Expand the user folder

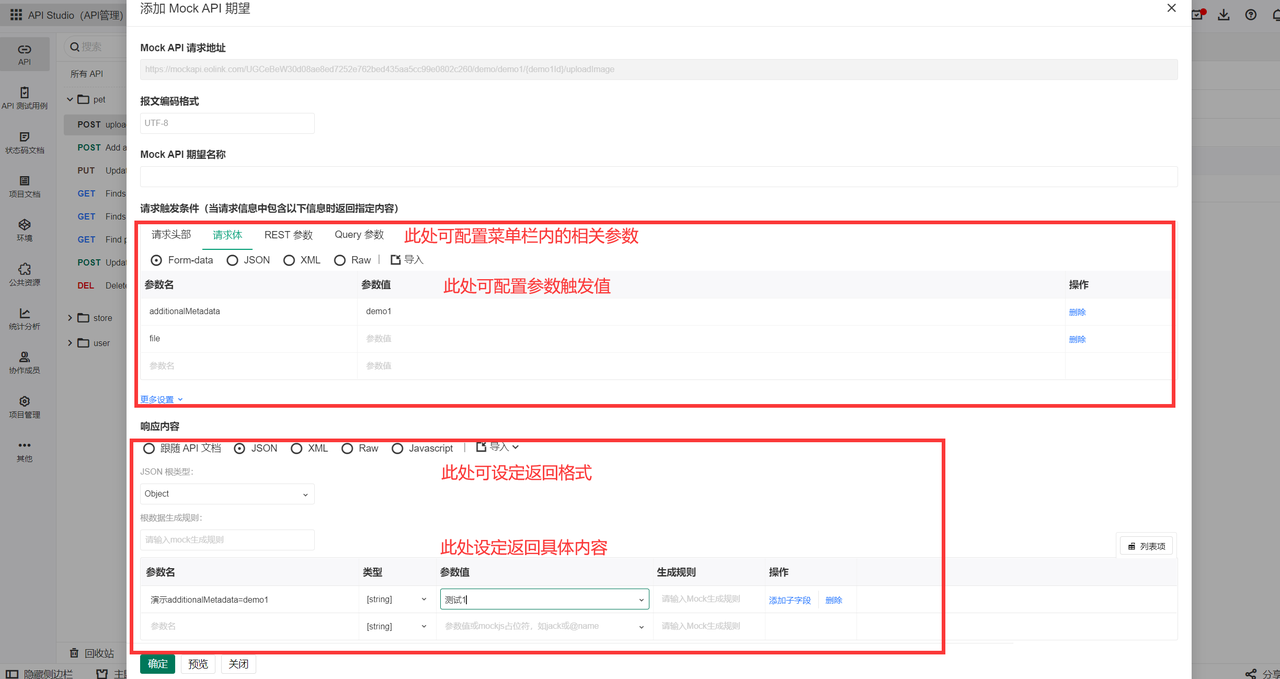(70, 343)
